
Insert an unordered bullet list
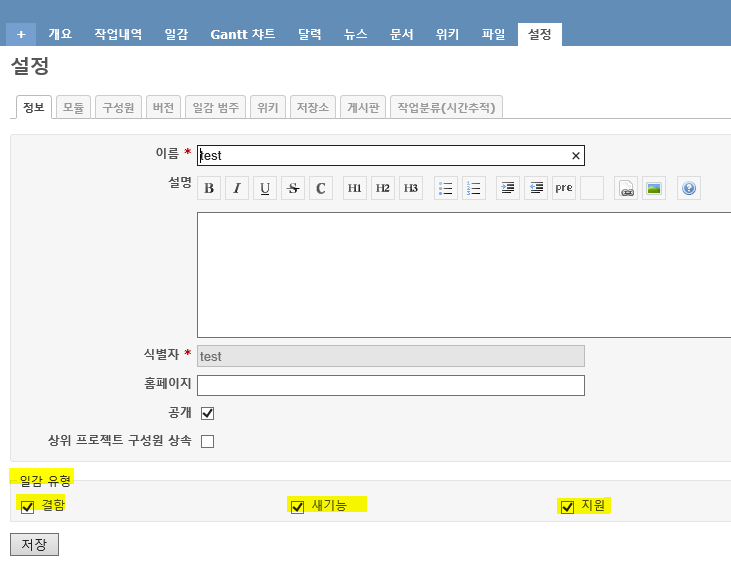446,188
